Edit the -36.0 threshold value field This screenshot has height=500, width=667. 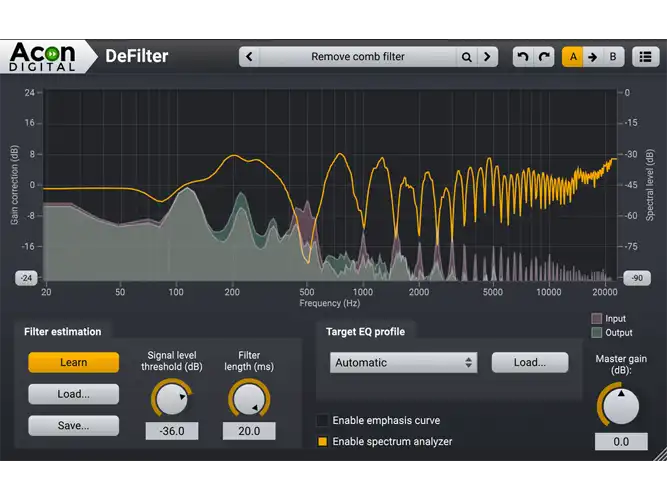(x=172, y=431)
